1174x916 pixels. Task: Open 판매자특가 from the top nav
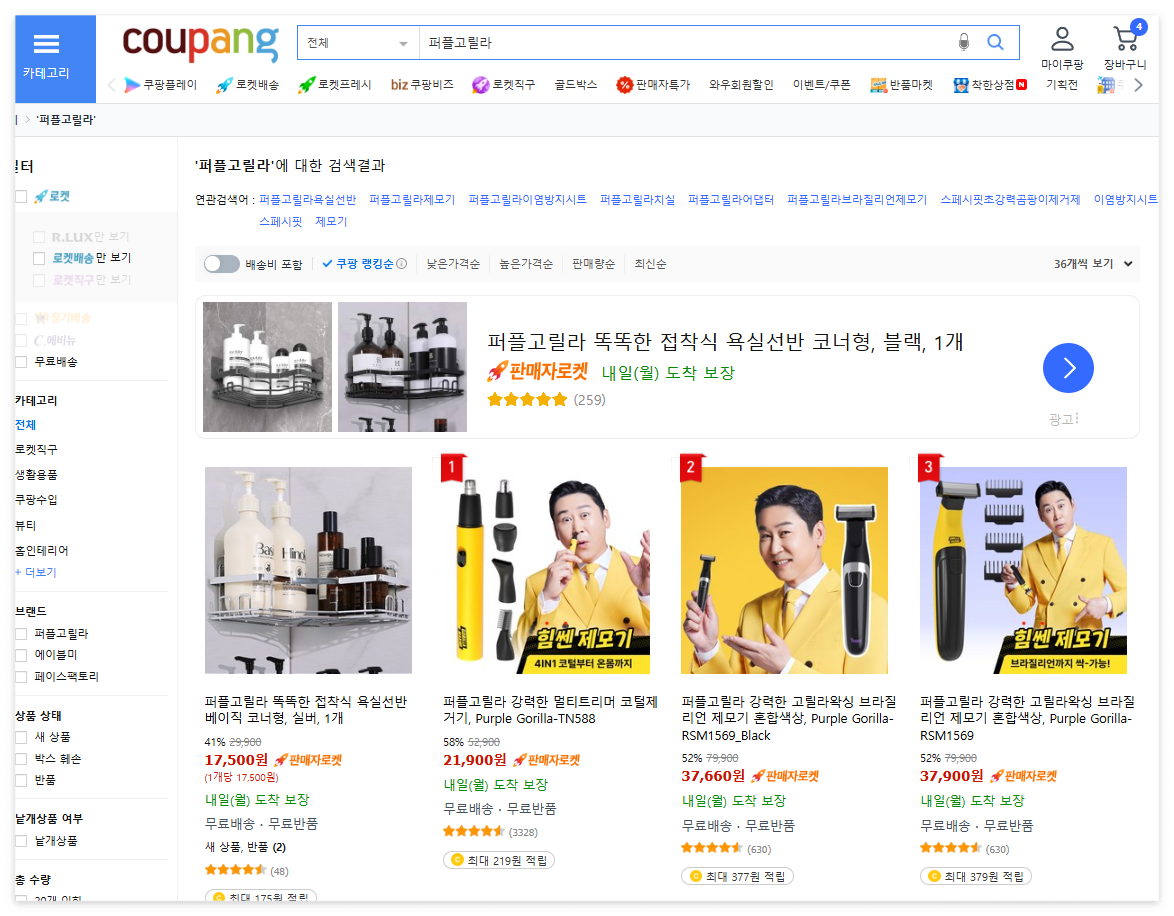click(653, 85)
